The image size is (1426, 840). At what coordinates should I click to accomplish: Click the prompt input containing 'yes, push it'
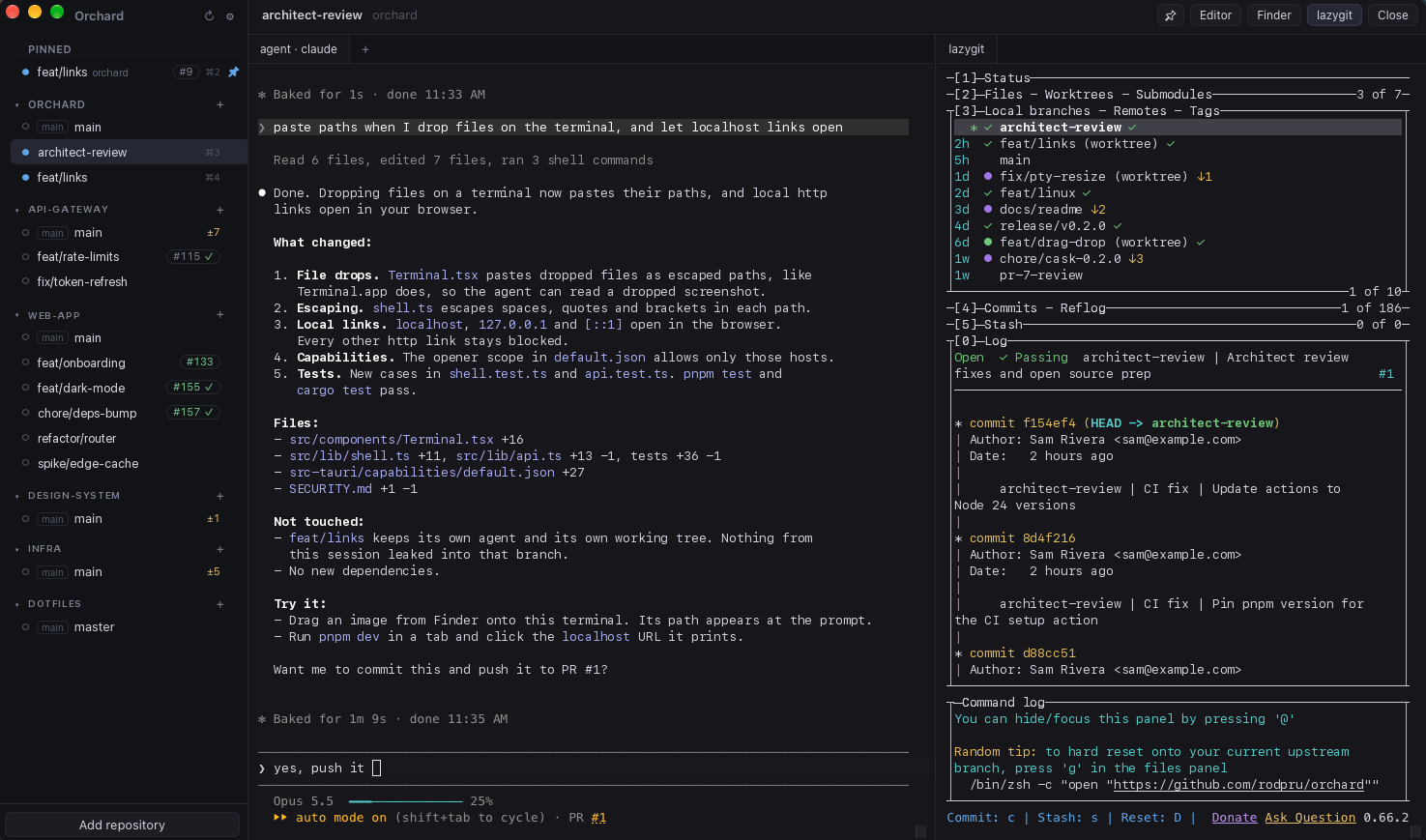pos(584,768)
